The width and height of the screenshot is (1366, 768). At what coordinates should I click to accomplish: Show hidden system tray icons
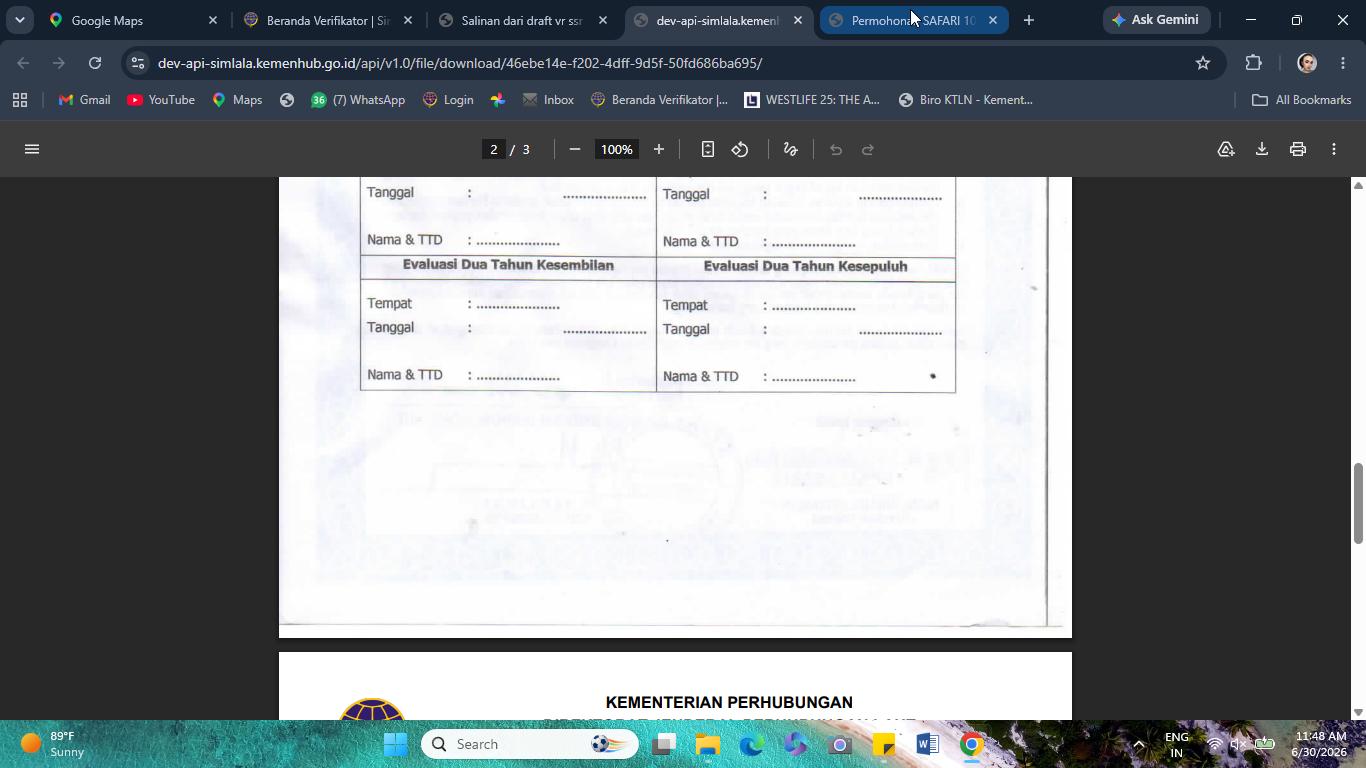pos(1139,744)
